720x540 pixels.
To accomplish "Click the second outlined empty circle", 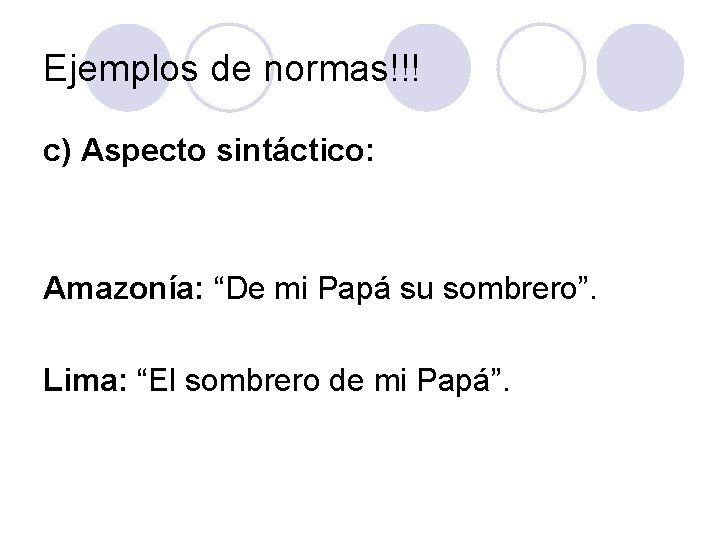I will point(541,68).
